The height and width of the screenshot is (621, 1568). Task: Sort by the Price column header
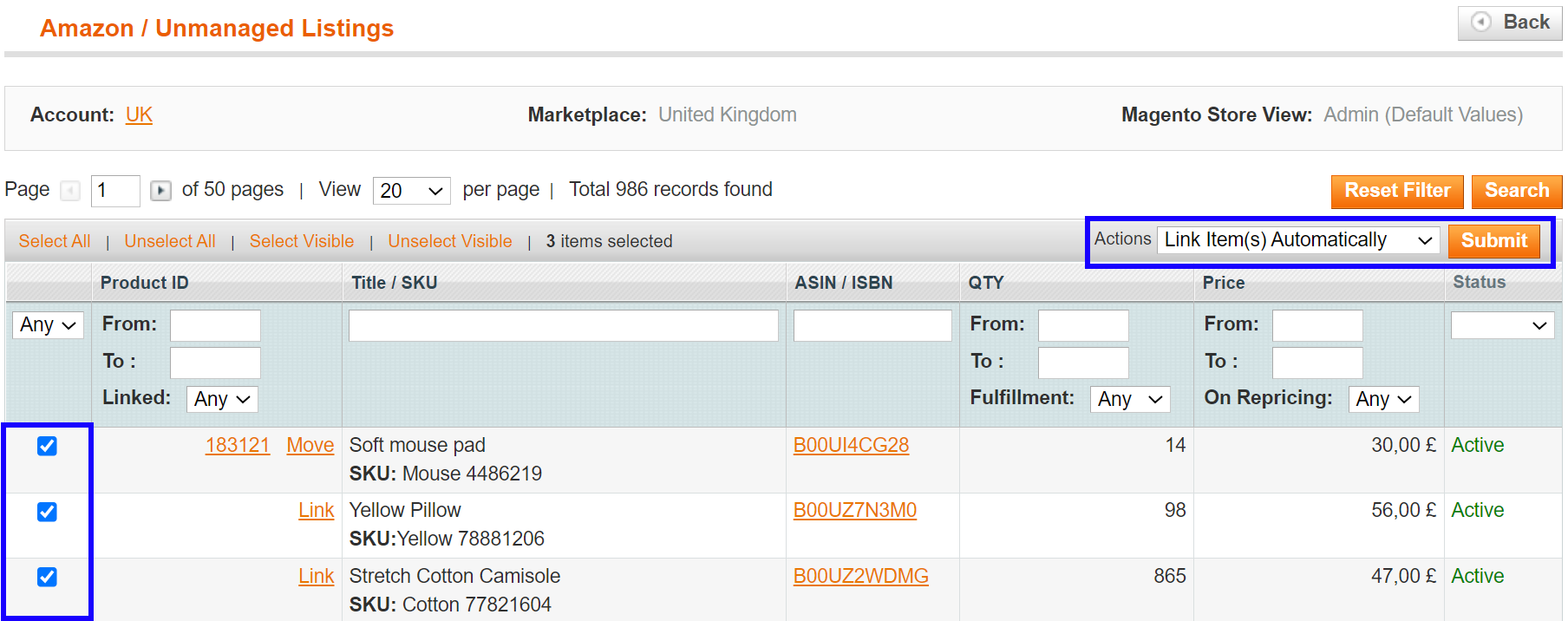(x=1223, y=283)
